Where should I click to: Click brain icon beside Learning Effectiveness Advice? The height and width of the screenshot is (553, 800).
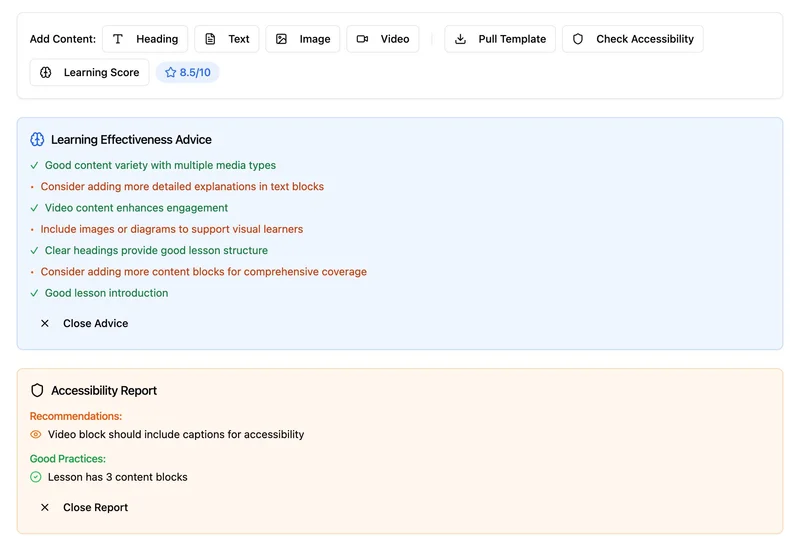click(x=37, y=139)
